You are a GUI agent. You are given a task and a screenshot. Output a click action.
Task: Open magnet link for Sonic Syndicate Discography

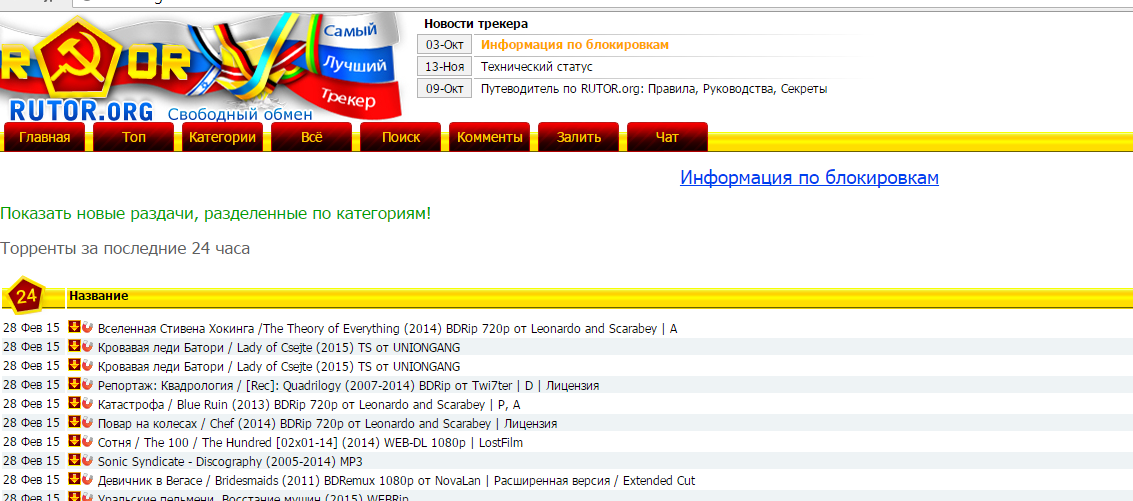(87, 459)
